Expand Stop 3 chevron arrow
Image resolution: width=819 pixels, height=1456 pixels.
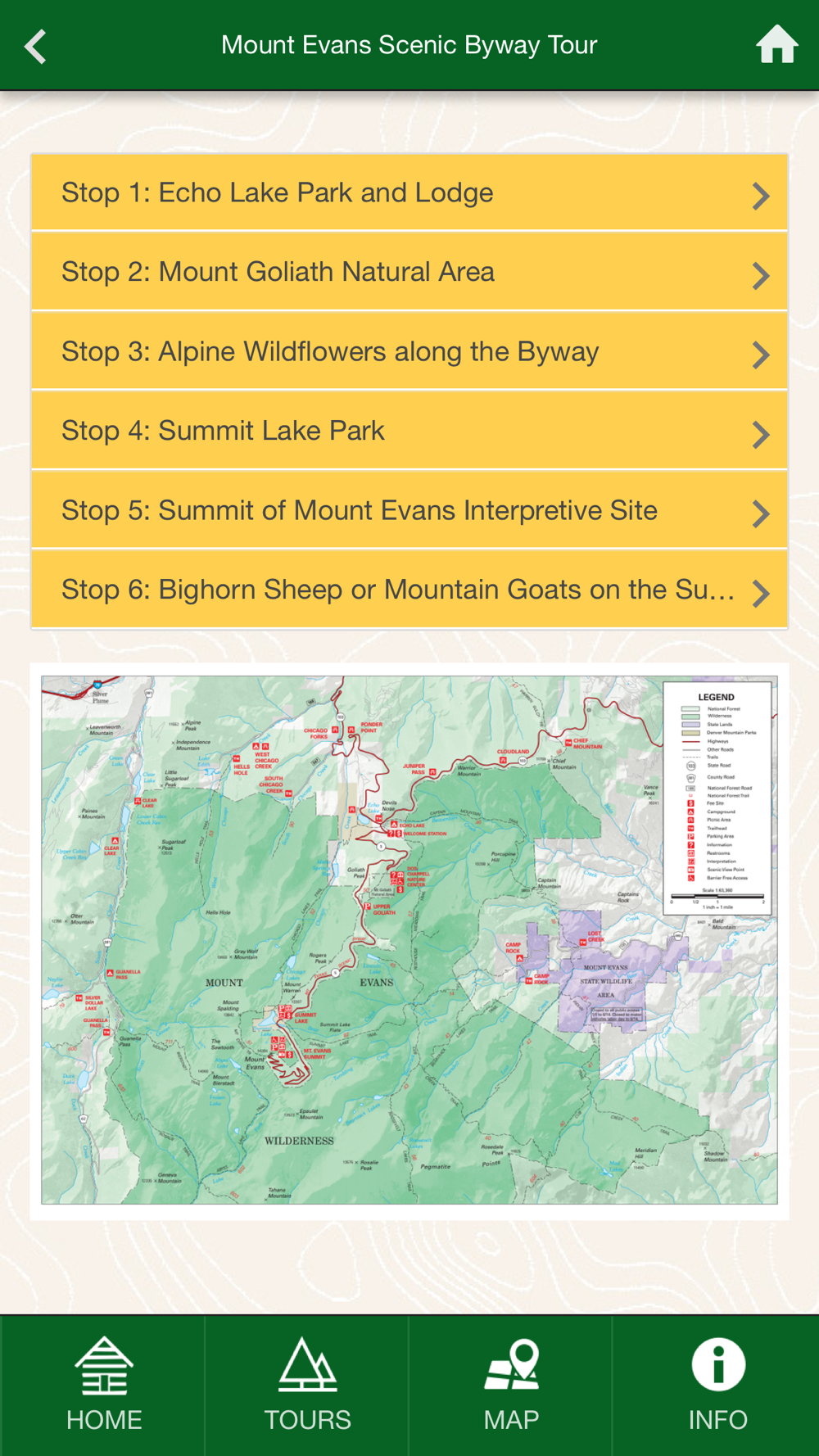(761, 355)
